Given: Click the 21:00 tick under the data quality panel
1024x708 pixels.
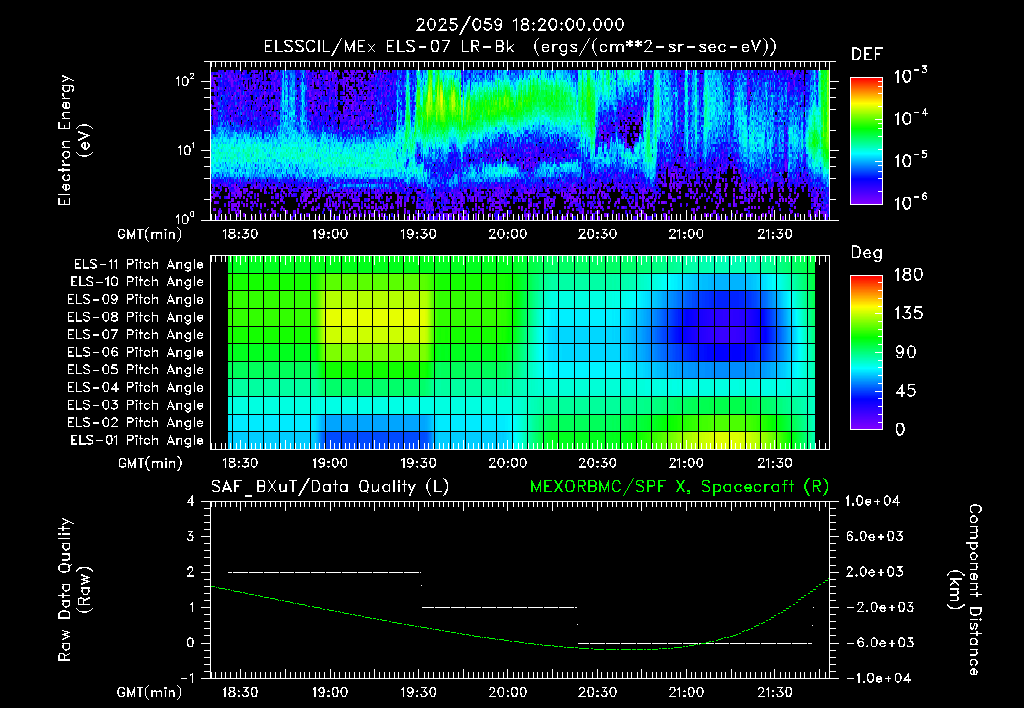Looking at the screenshot, I should coord(686,692).
